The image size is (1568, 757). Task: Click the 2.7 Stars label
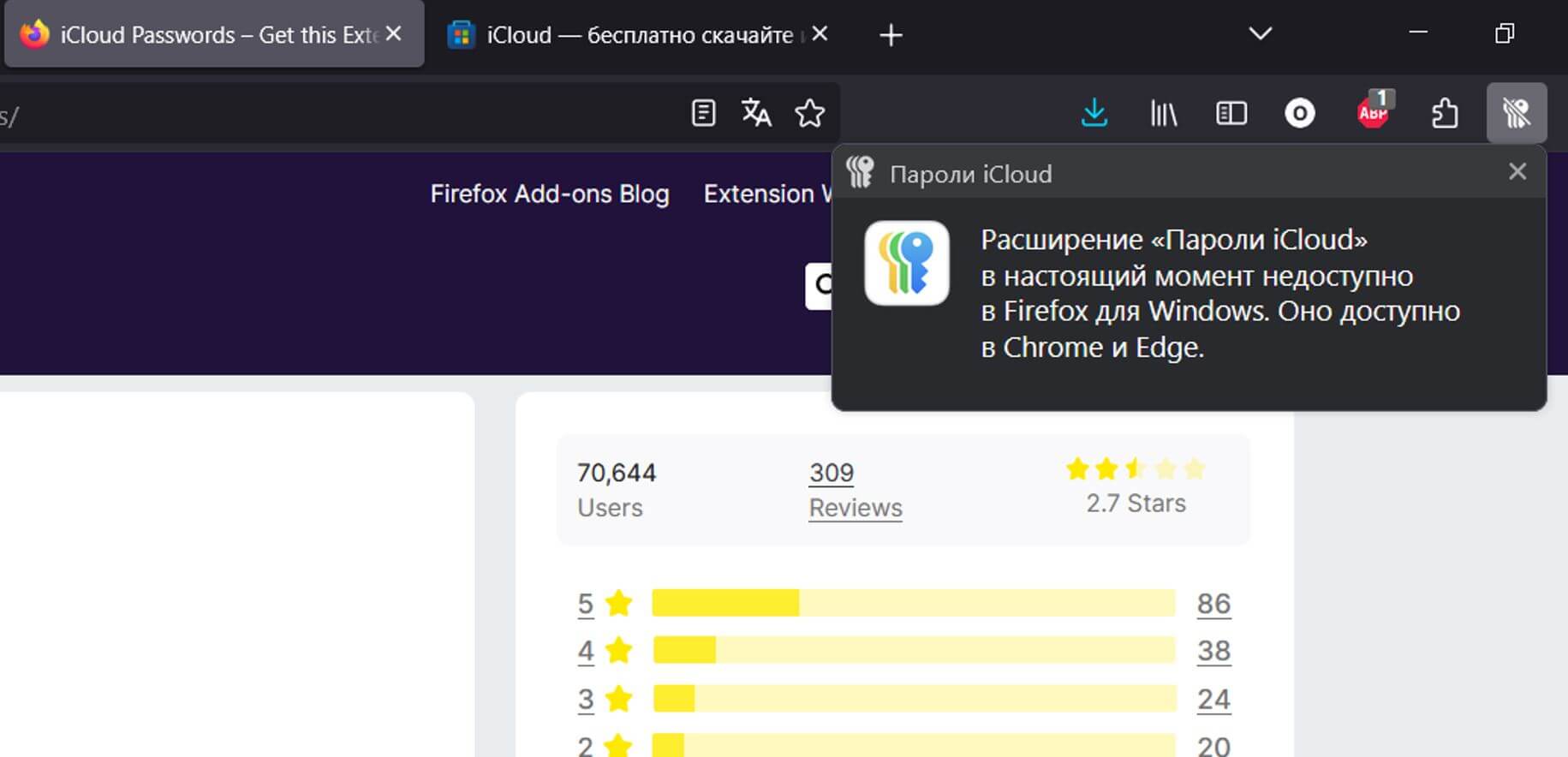coord(1136,503)
